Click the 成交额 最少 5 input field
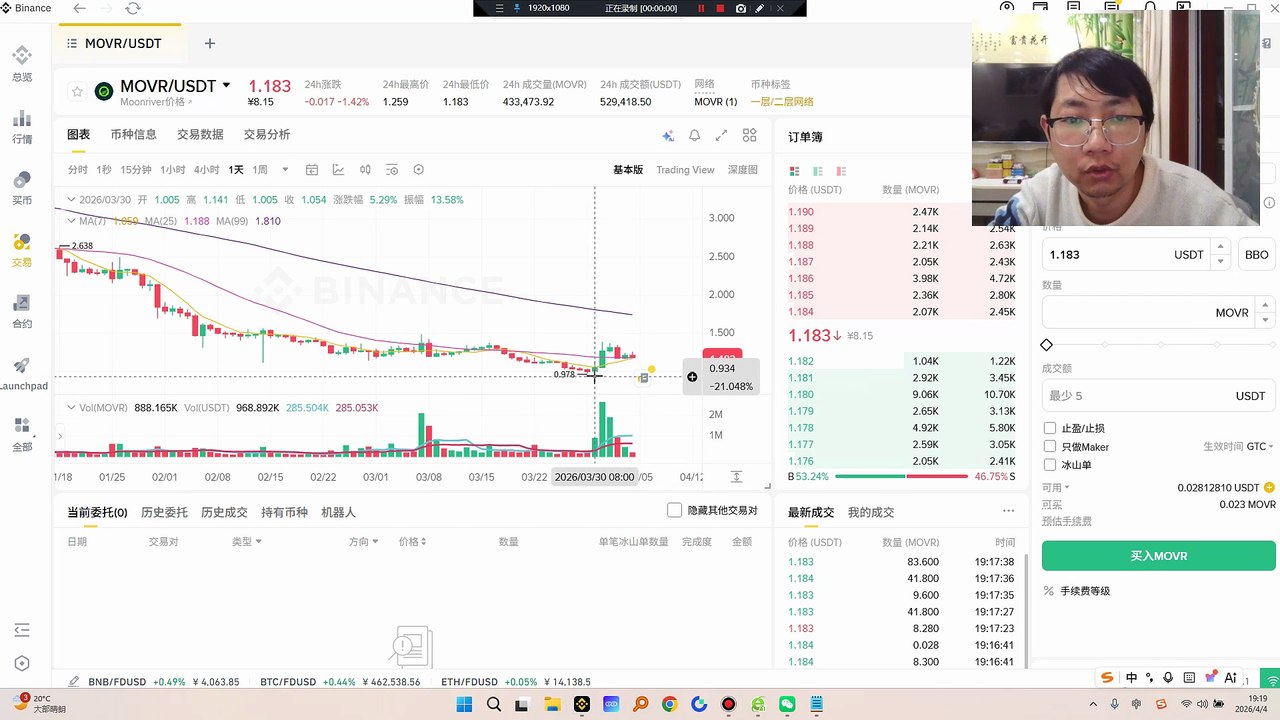 tap(1159, 396)
